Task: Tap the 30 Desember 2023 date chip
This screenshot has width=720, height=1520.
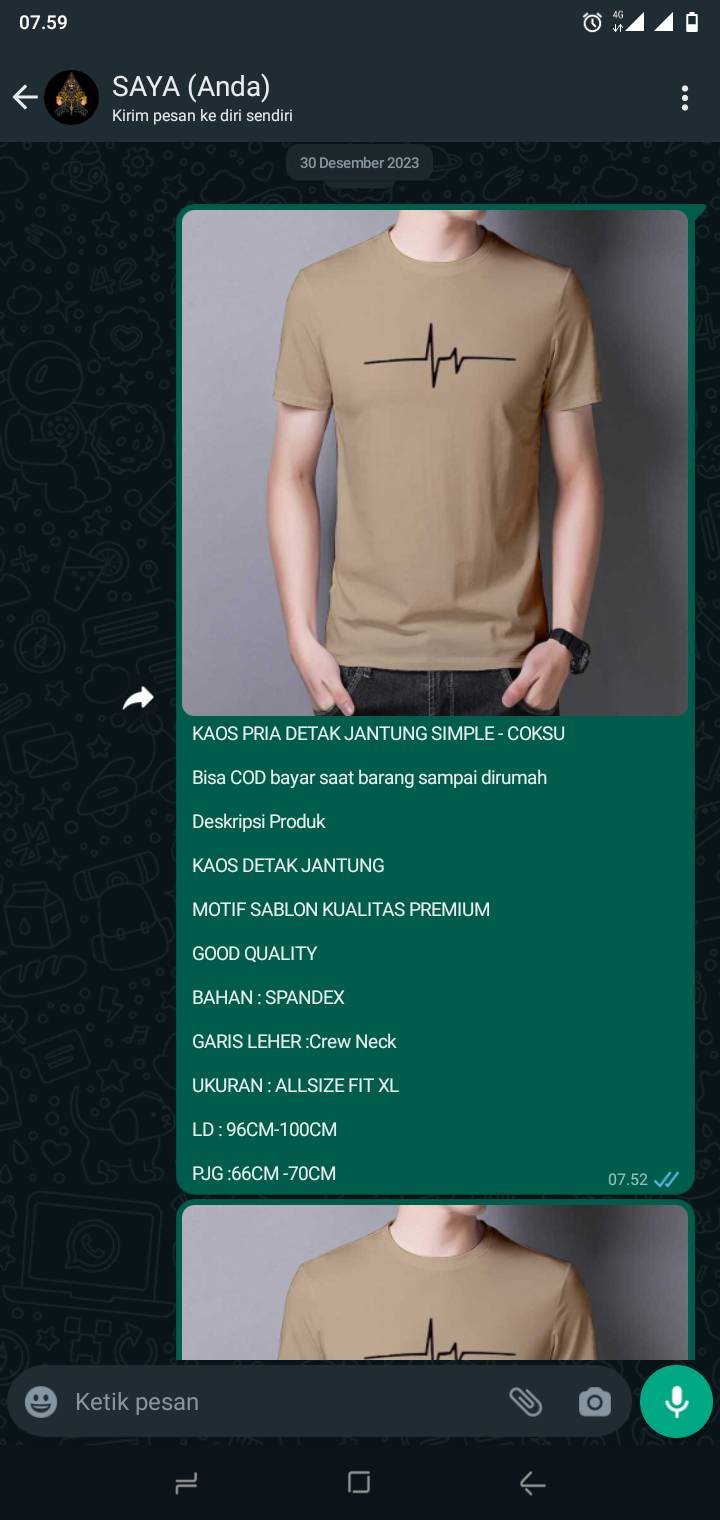Action: [359, 163]
